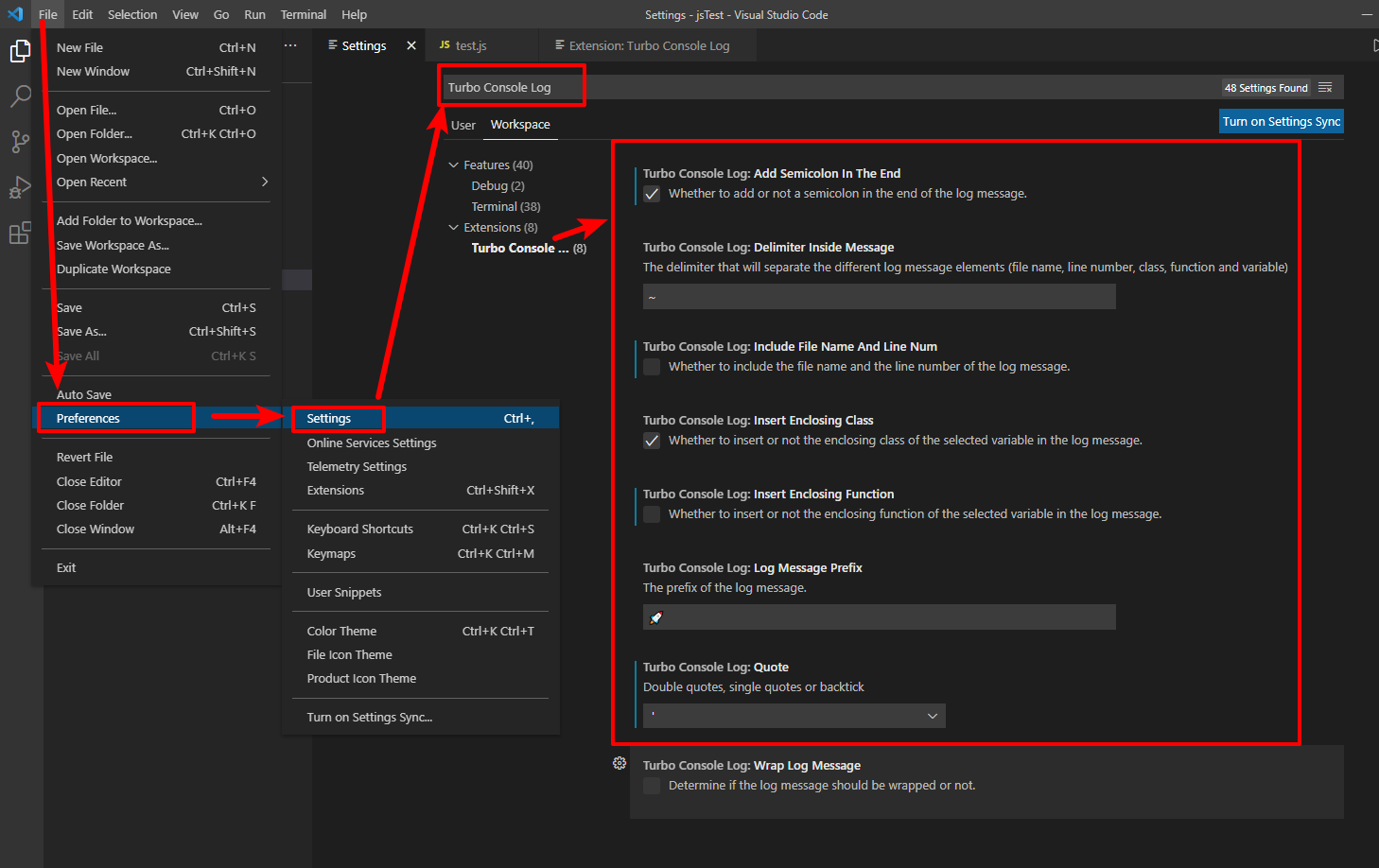Click Turn on Settings Sync button
This screenshot has height=868, width=1379.
[x=1282, y=121]
